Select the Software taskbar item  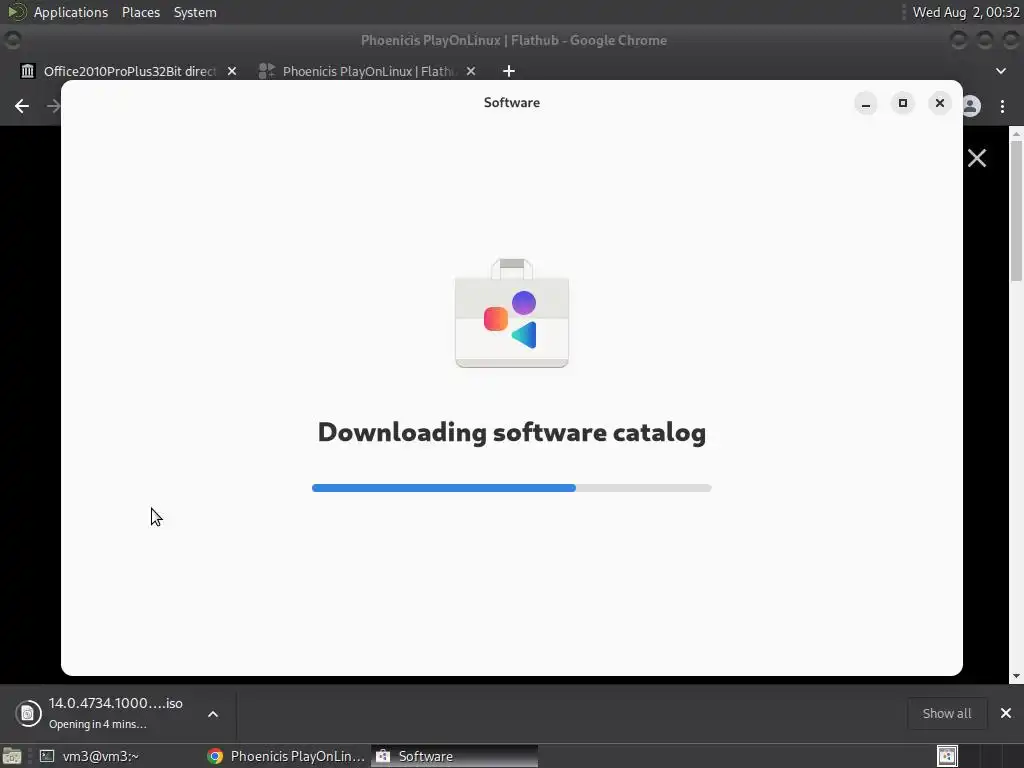455,756
